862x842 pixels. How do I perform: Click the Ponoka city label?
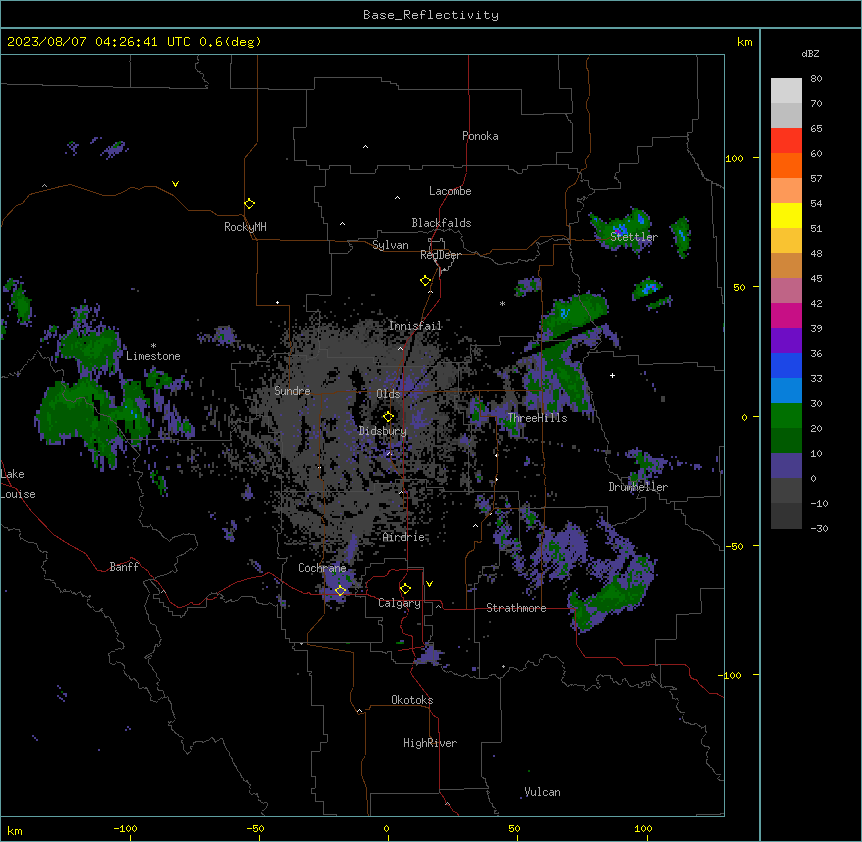click(480, 136)
